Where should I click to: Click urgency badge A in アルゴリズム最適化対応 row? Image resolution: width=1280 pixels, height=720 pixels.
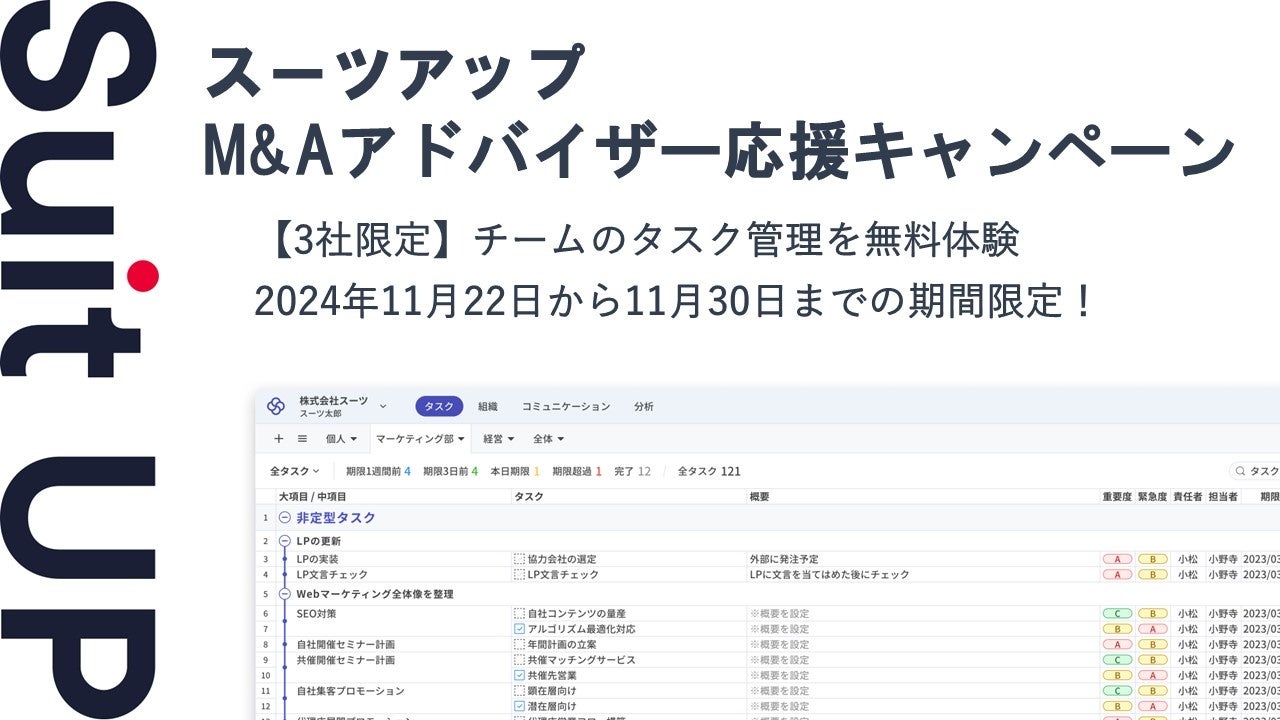(x=1152, y=629)
